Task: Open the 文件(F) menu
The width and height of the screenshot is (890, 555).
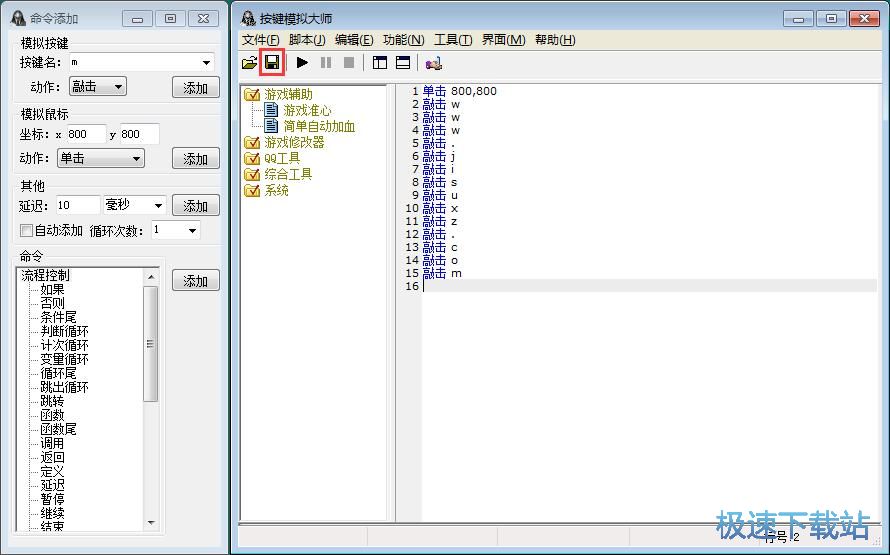Action: click(261, 40)
